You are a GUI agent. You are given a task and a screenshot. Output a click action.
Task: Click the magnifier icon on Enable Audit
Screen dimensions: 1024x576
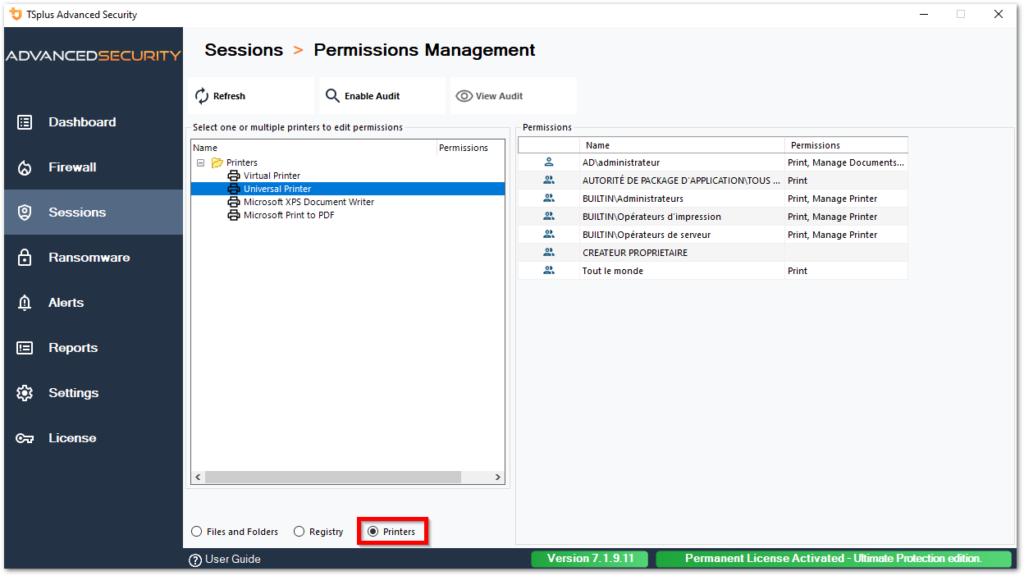coord(331,95)
